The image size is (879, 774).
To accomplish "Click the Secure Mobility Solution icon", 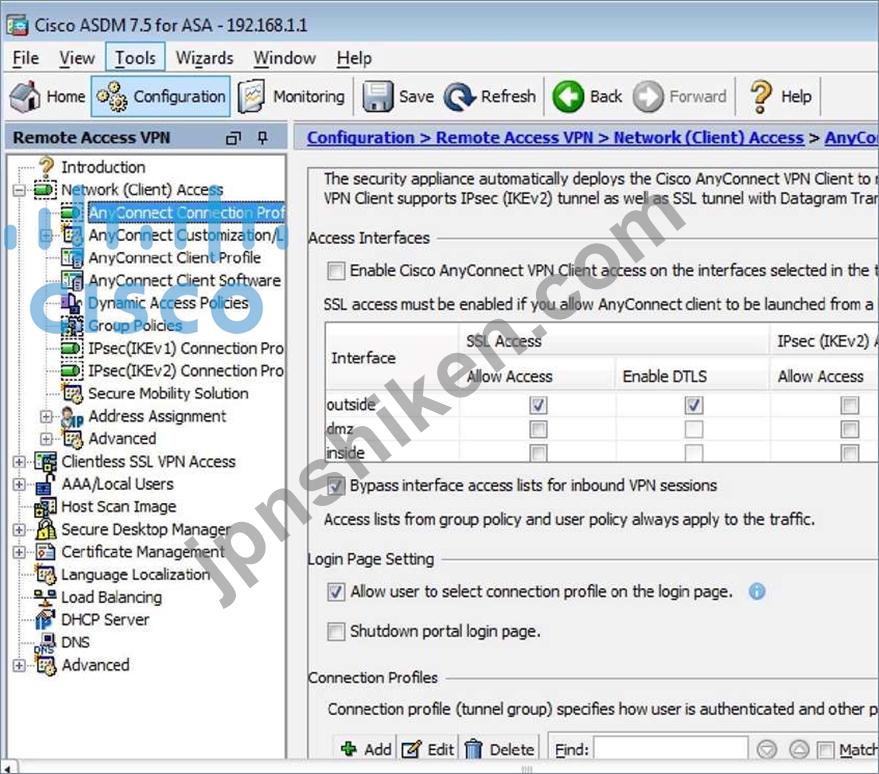I will [72, 393].
